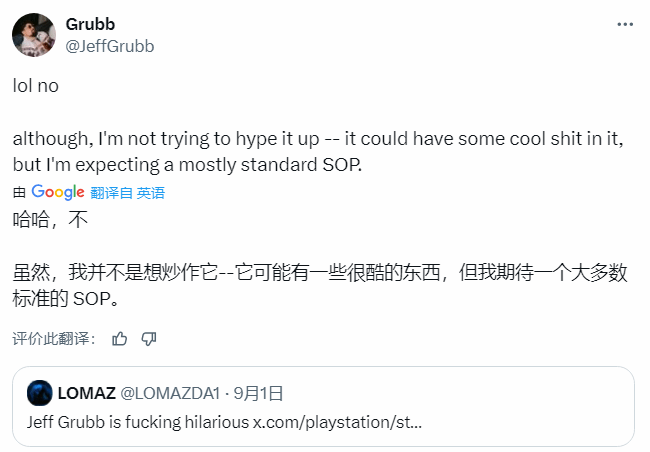Click "Jeff Grubb is fucking hilarious" text
The width and height of the screenshot is (650, 452).
[138, 421]
